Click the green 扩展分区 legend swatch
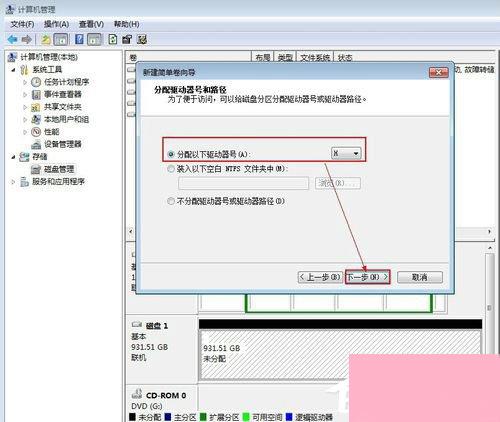Viewport: 500px width, 422px height. (203, 417)
